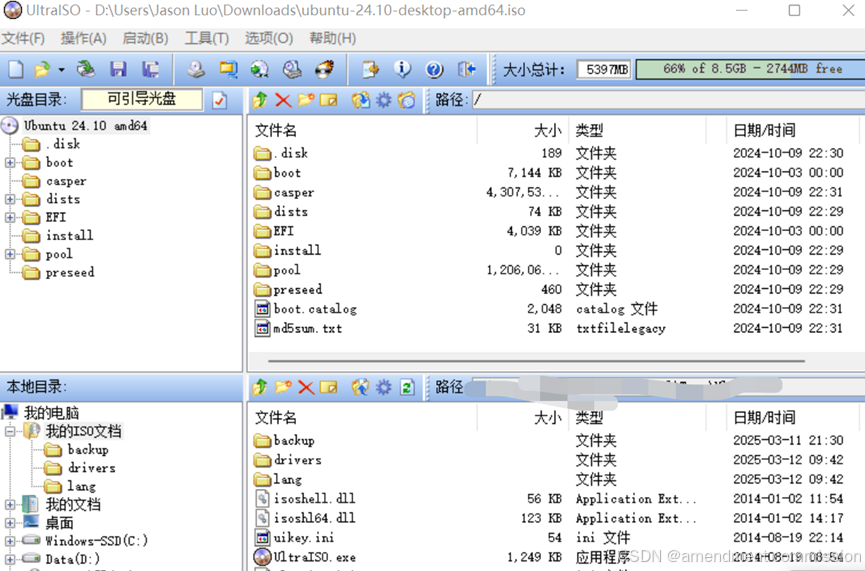The image size is (865, 571).
Task: Expand the 桌面 tree node
Action: (x=10, y=522)
